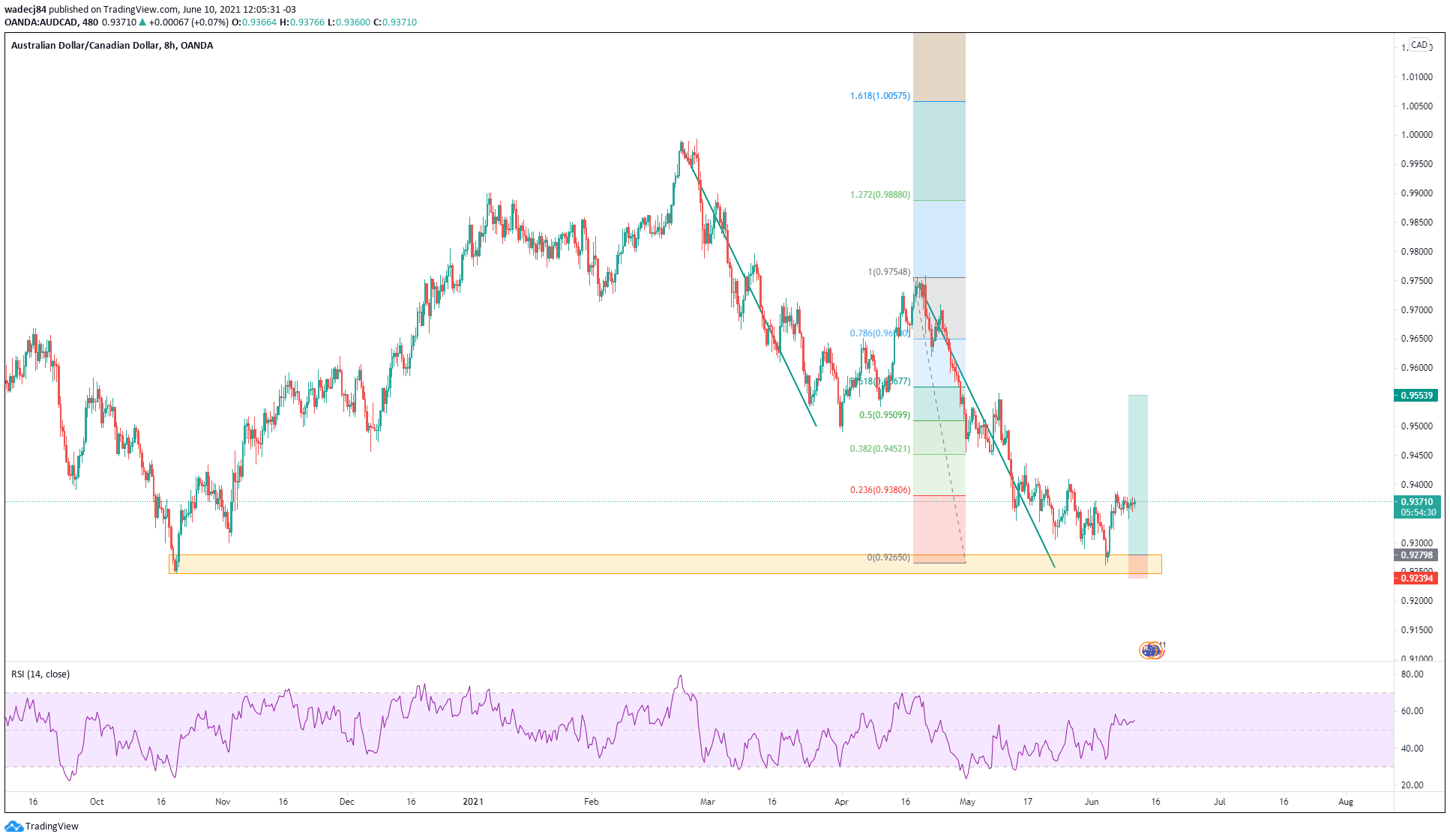Select the 0.236(0.93806) Fibonacci level label
1450x840 pixels.
coord(879,490)
